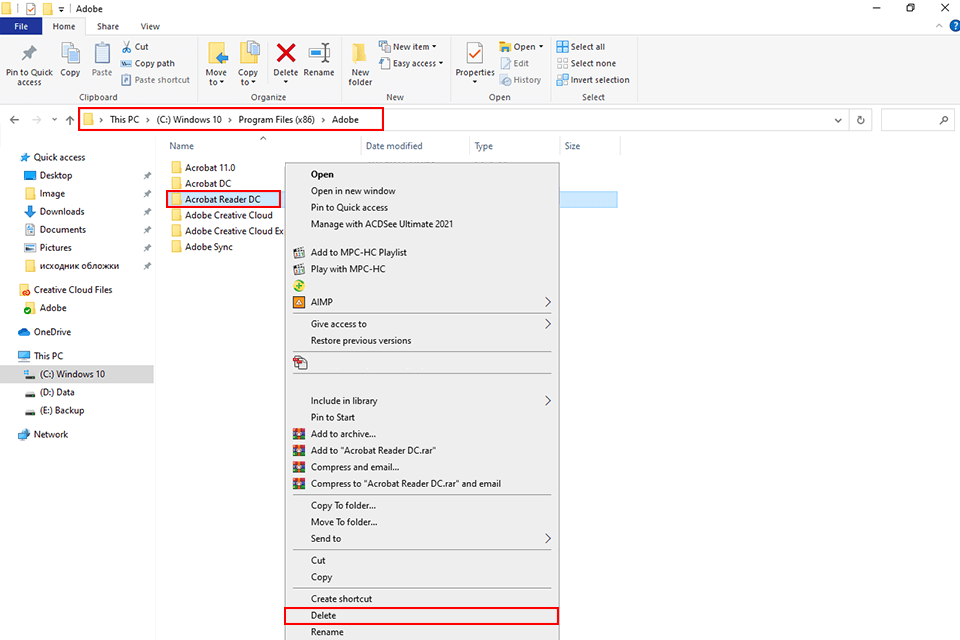Click in the search box

(x=917, y=120)
